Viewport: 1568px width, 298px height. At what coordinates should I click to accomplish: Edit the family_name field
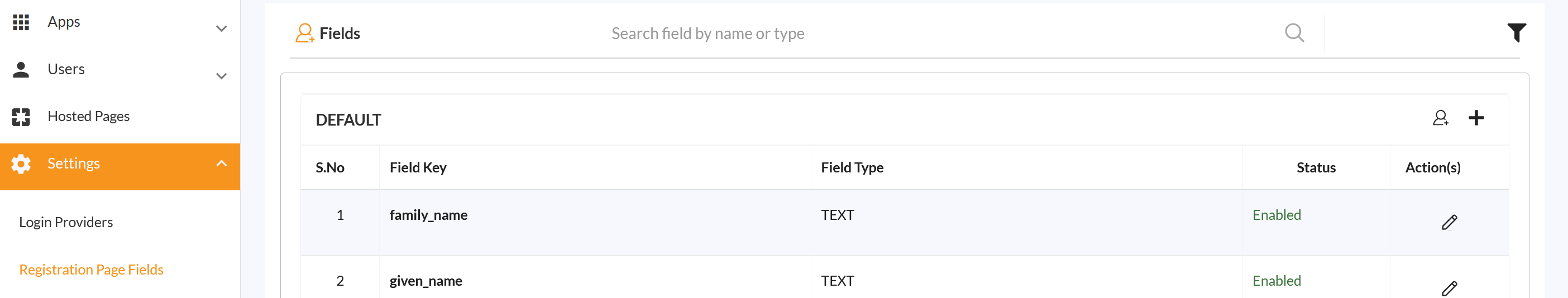coord(1449,223)
